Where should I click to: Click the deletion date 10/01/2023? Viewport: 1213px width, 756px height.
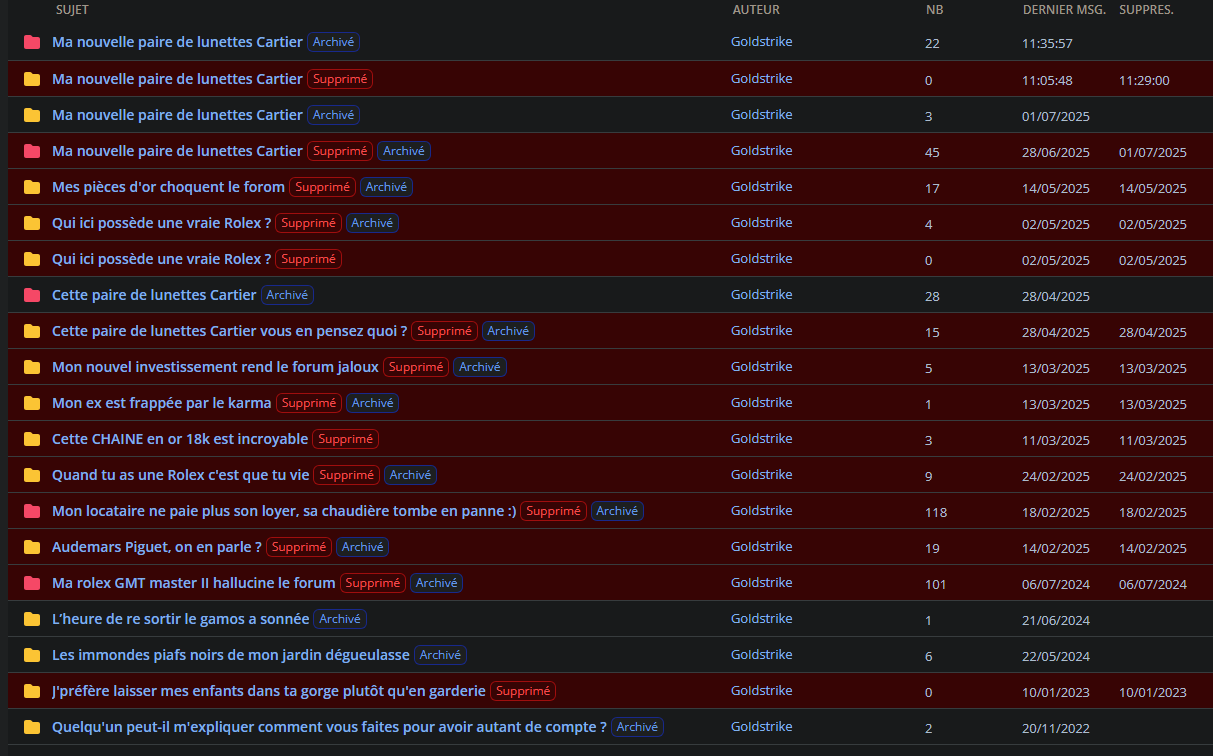pos(1153,692)
